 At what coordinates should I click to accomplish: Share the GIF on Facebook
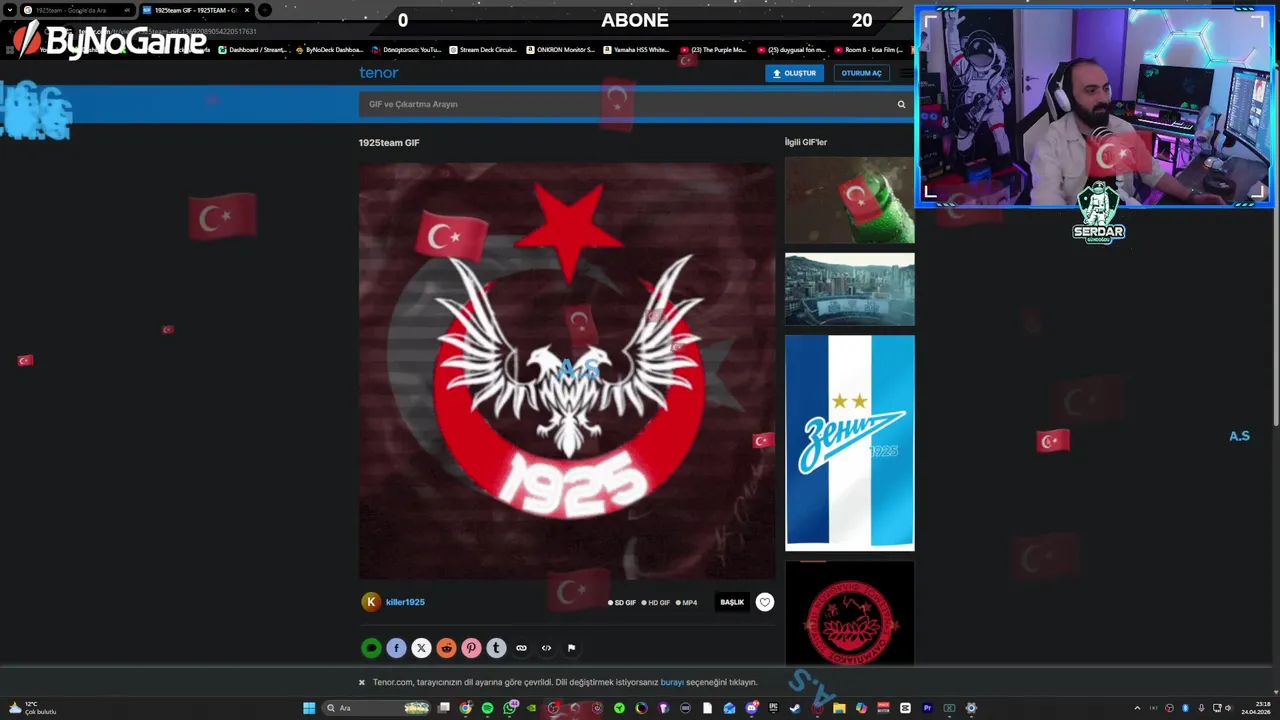(x=396, y=648)
